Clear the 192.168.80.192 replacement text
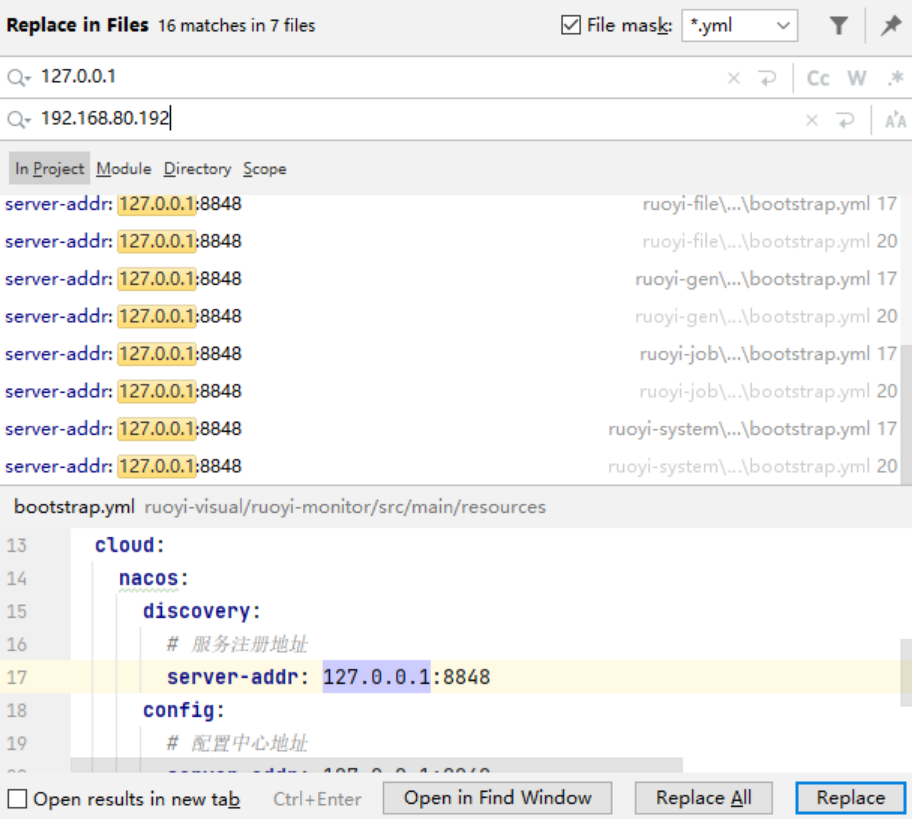The height and width of the screenshot is (819, 912). [811, 120]
